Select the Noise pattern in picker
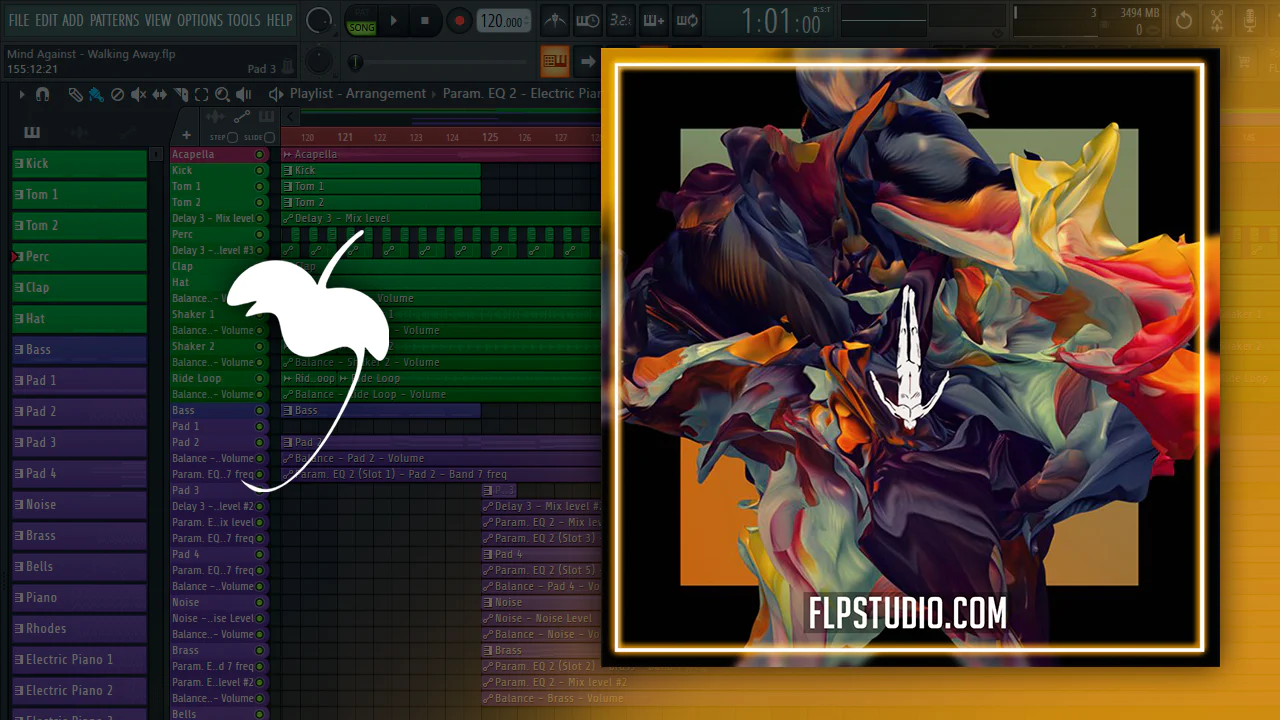1280x720 pixels. [79, 505]
